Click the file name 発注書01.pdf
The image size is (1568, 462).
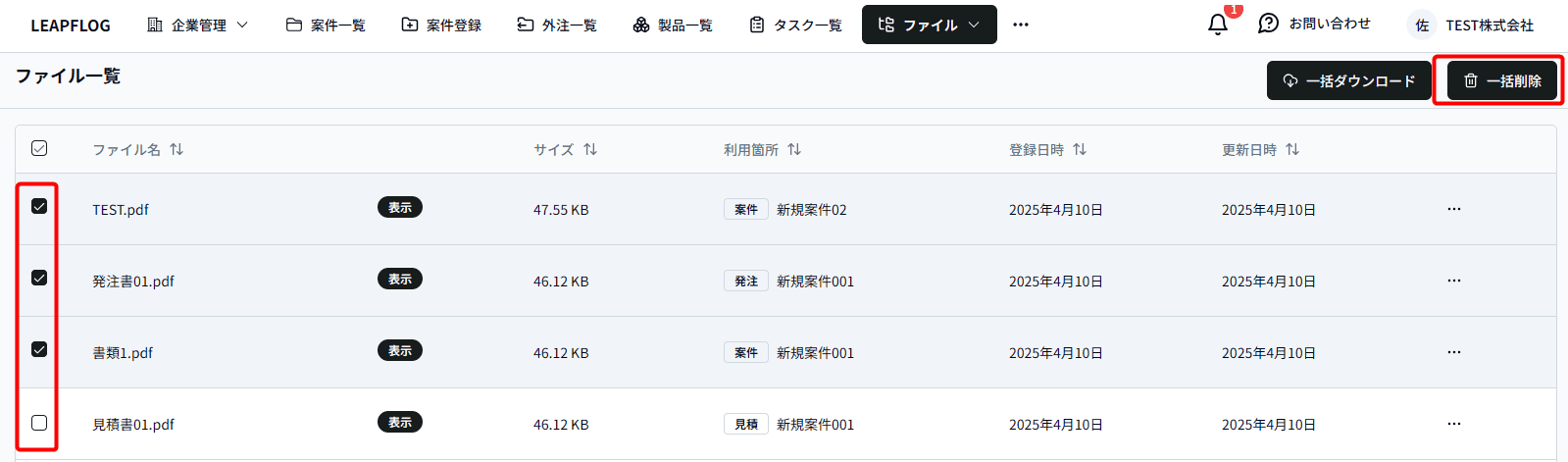[133, 282]
